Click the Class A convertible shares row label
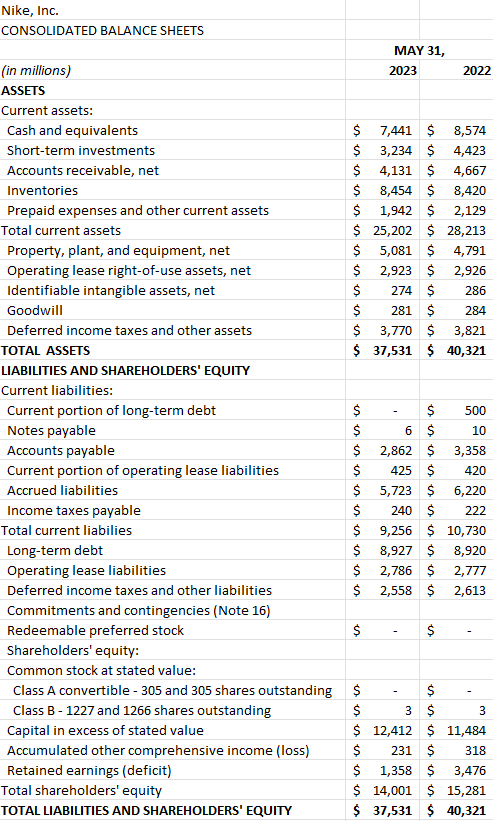Screen dimensions: 493x821 coord(172,691)
